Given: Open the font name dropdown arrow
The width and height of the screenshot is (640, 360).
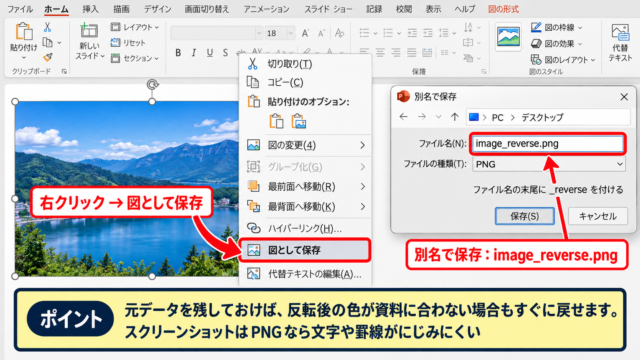Looking at the screenshot, I should (259, 33).
